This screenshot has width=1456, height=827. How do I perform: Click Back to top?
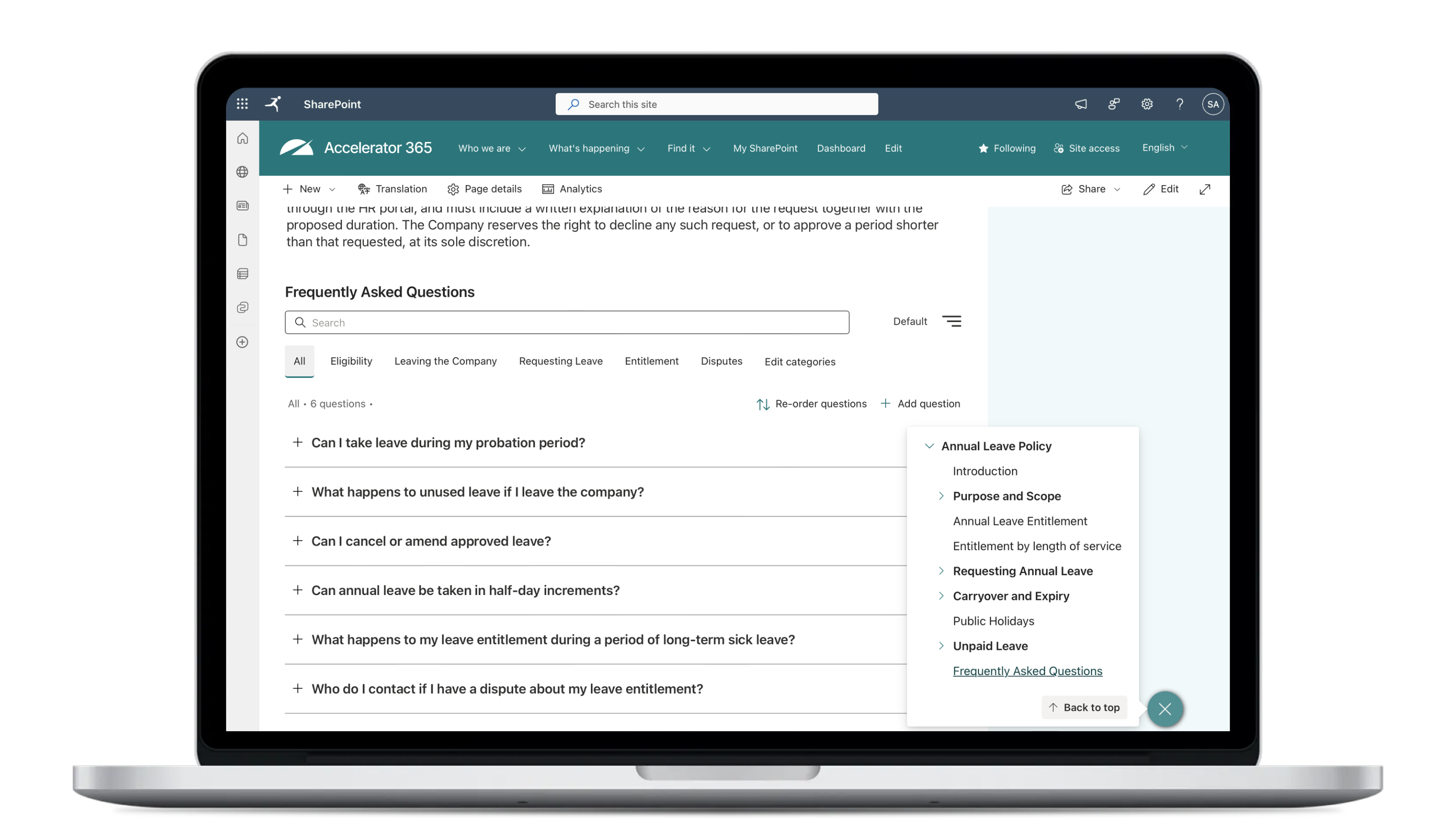pyautogui.click(x=1084, y=708)
